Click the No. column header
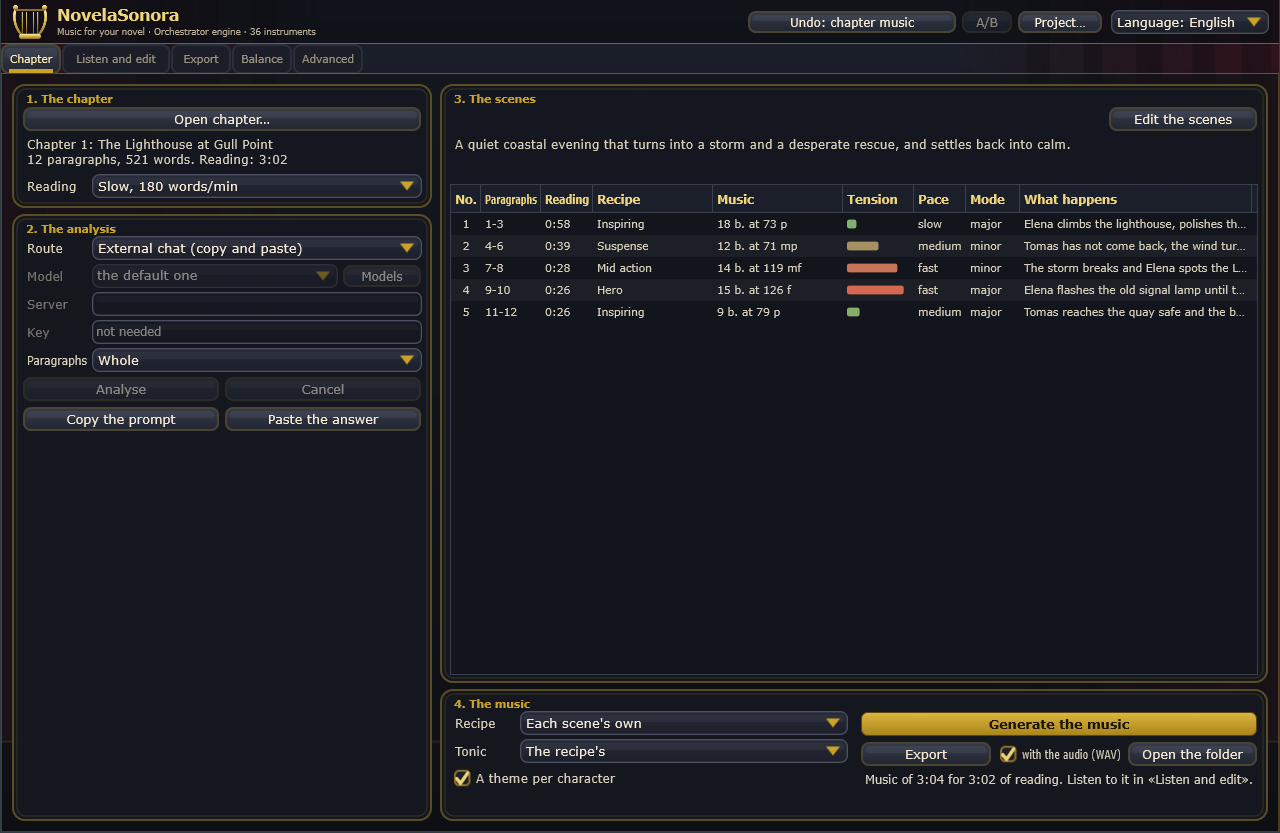The width and height of the screenshot is (1280, 833). point(466,199)
